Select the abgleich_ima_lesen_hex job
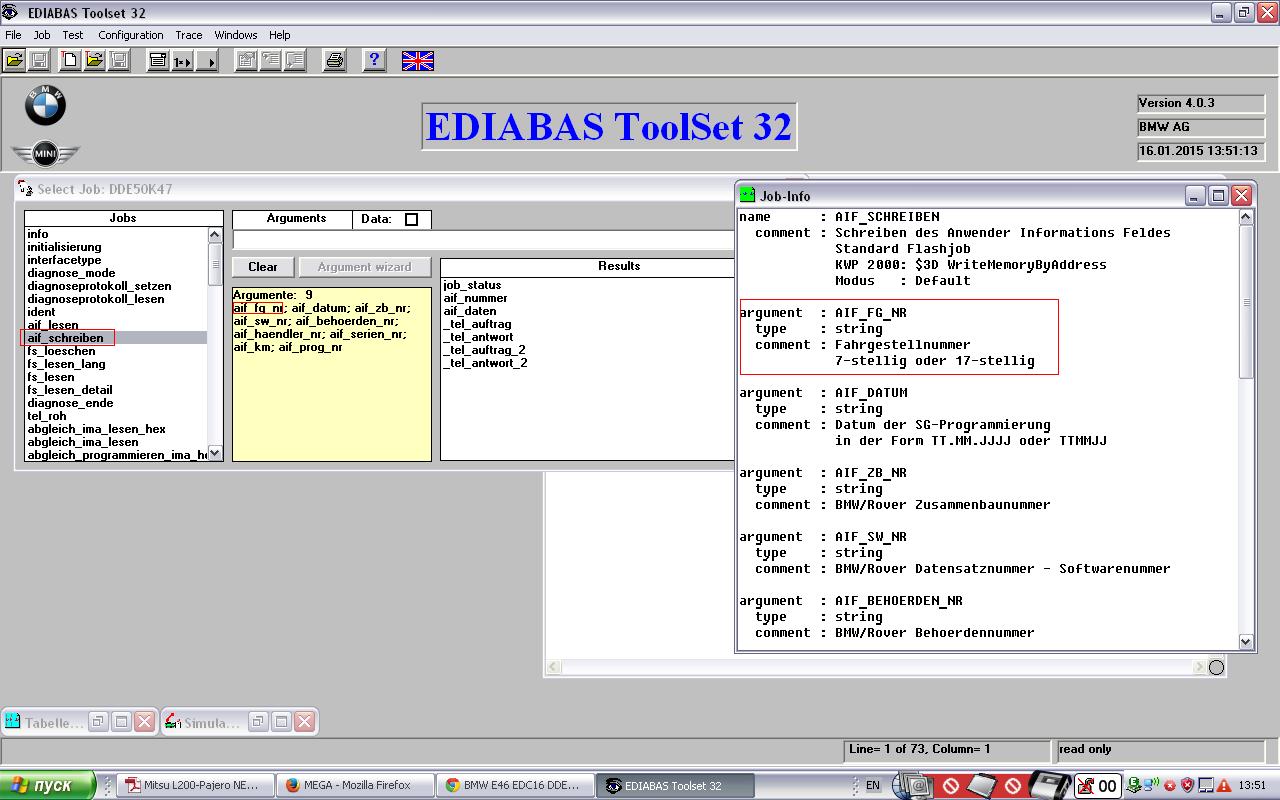Image resolution: width=1280 pixels, height=800 pixels. (x=115, y=429)
